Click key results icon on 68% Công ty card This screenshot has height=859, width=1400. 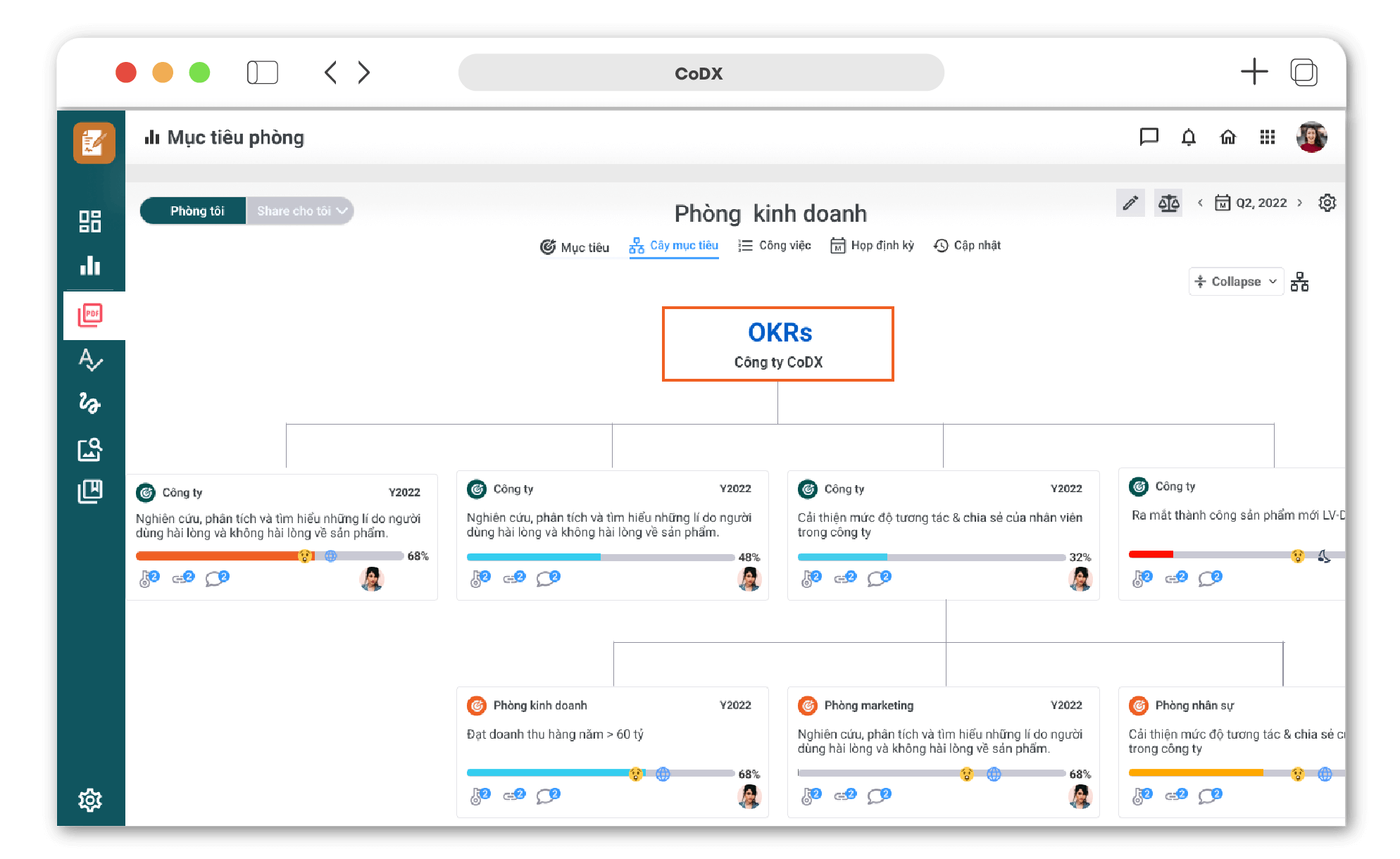pyautogui.click(x=149, y=578)
